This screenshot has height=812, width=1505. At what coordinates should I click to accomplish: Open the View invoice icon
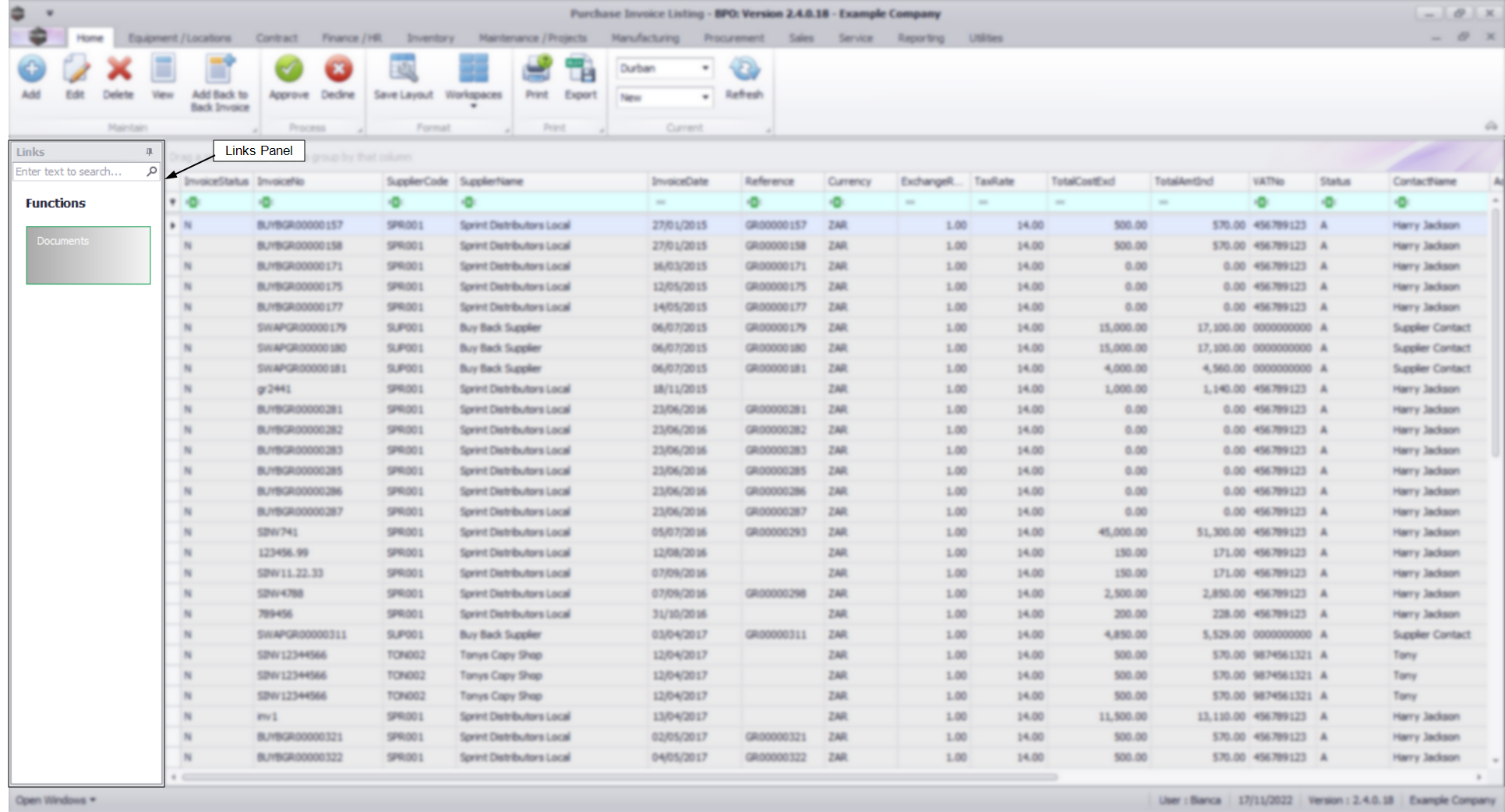pyautogui.click(x=162, y=77)
